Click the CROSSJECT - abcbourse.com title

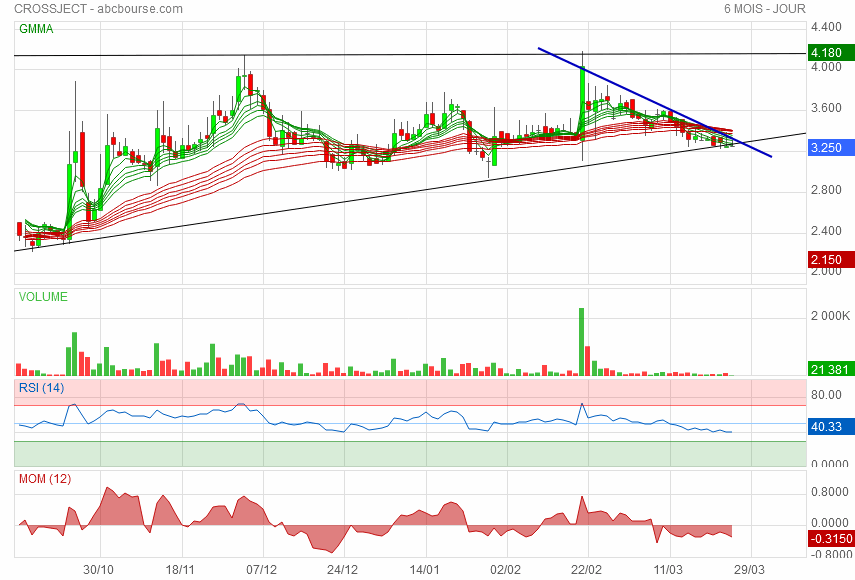click(98, 9)
